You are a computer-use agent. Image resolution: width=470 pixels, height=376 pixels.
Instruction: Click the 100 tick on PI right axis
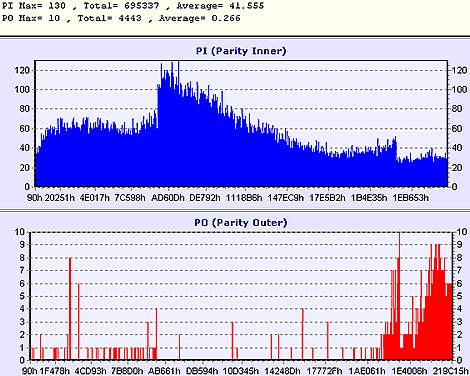click(x=460, y=90)
